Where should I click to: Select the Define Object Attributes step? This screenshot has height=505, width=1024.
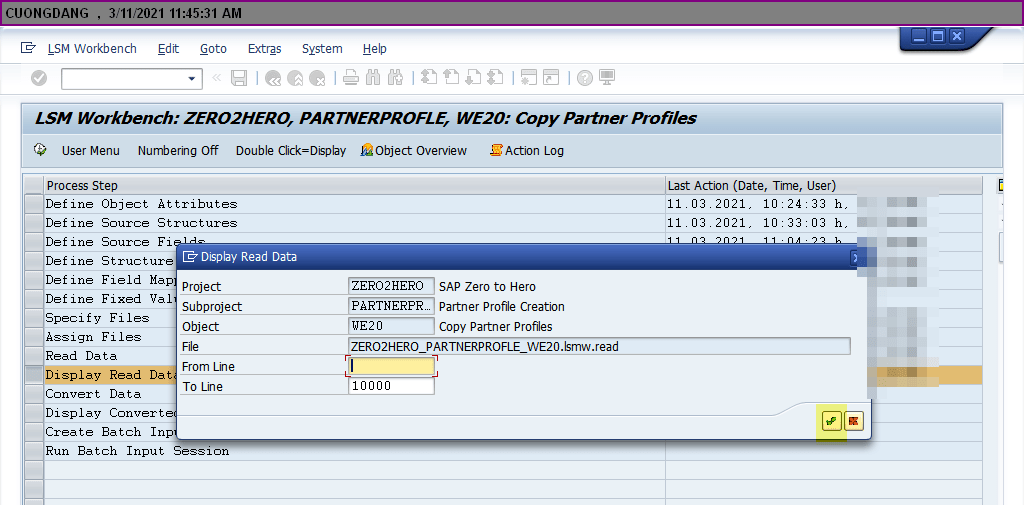click(x=141, y=204)
